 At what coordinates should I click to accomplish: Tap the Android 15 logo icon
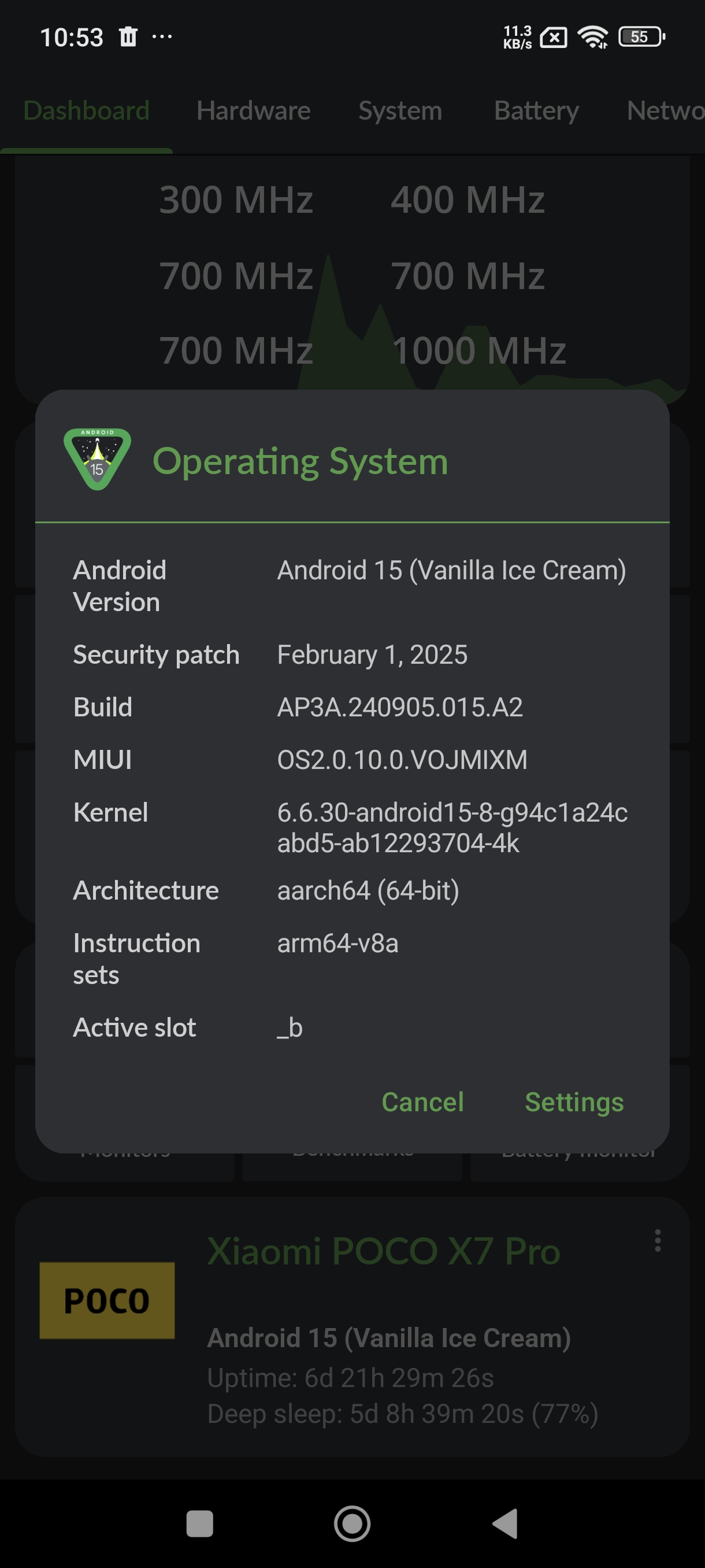(97, 459)
